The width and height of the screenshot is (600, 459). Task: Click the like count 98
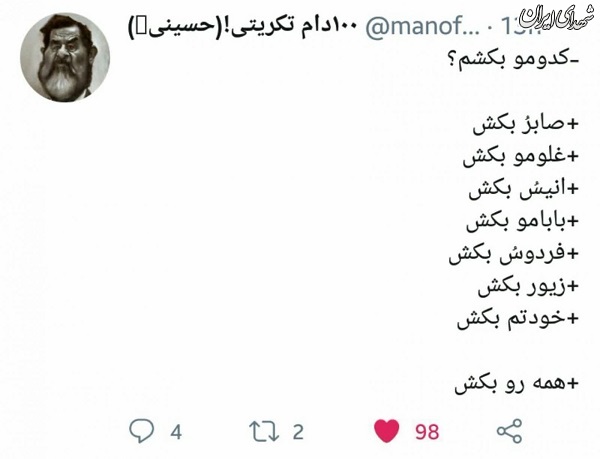pyautogui.click(x=427, y=432)
